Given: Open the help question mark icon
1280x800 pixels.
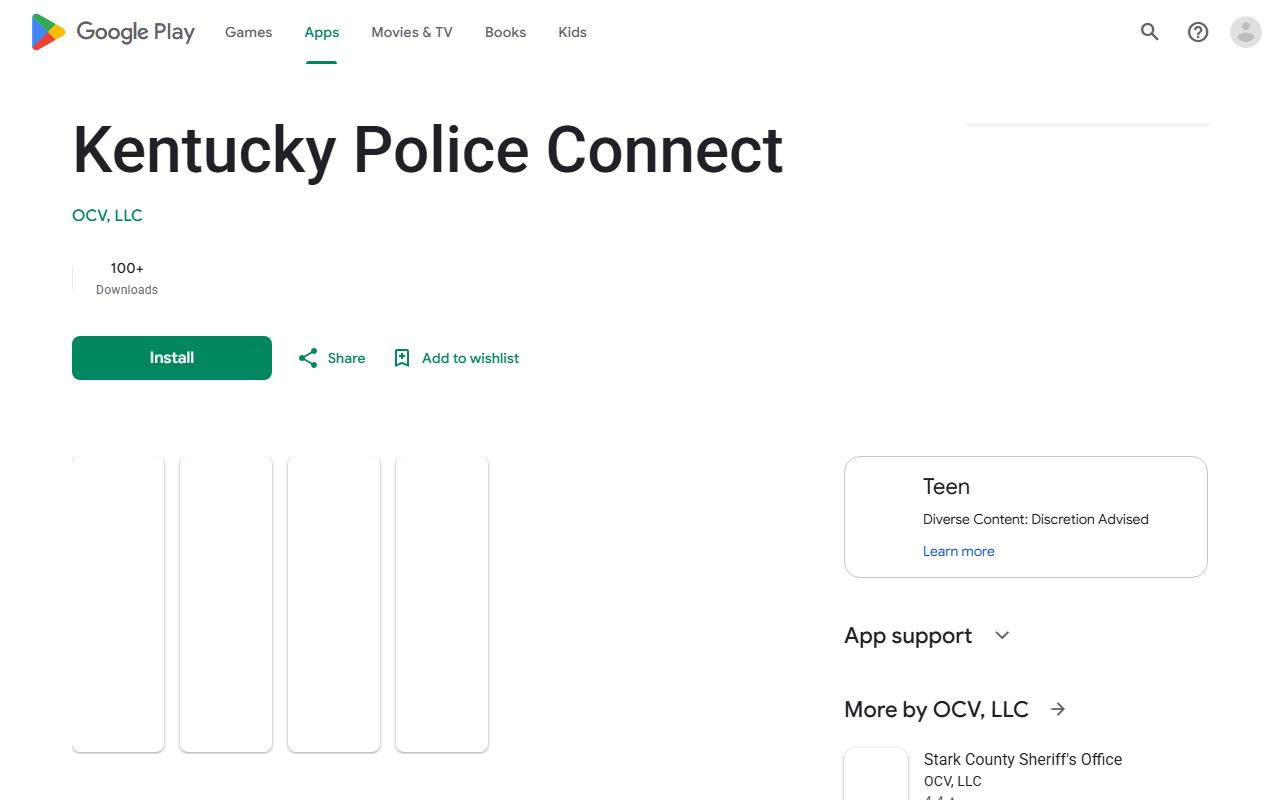Looking at the screenshot, I should click(1198, 32).
